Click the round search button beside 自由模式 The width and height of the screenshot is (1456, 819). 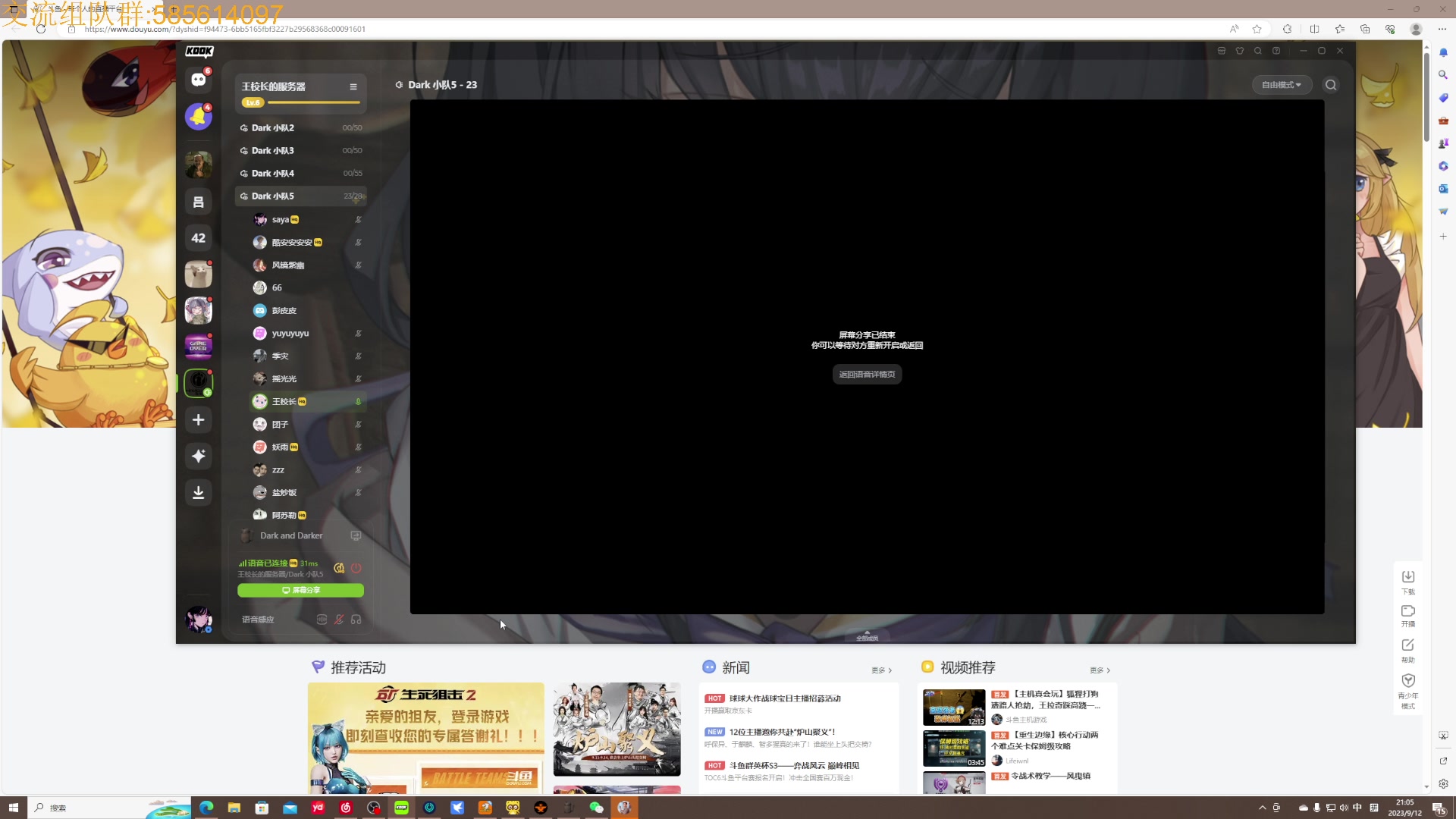(x=1331, y=85)
